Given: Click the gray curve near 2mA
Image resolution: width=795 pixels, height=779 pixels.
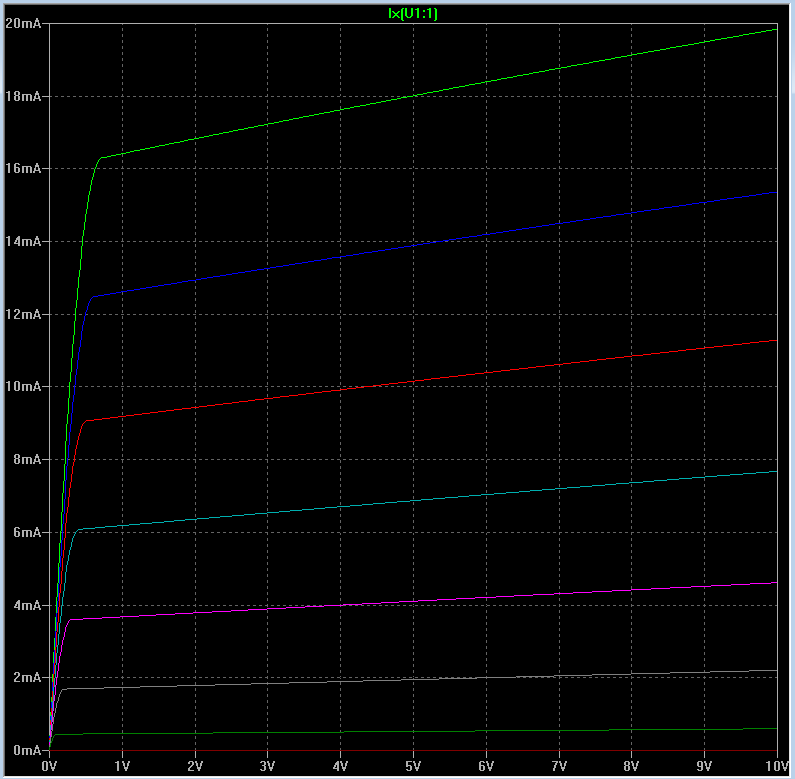Looking at the screenshot, I should (413, 679).
